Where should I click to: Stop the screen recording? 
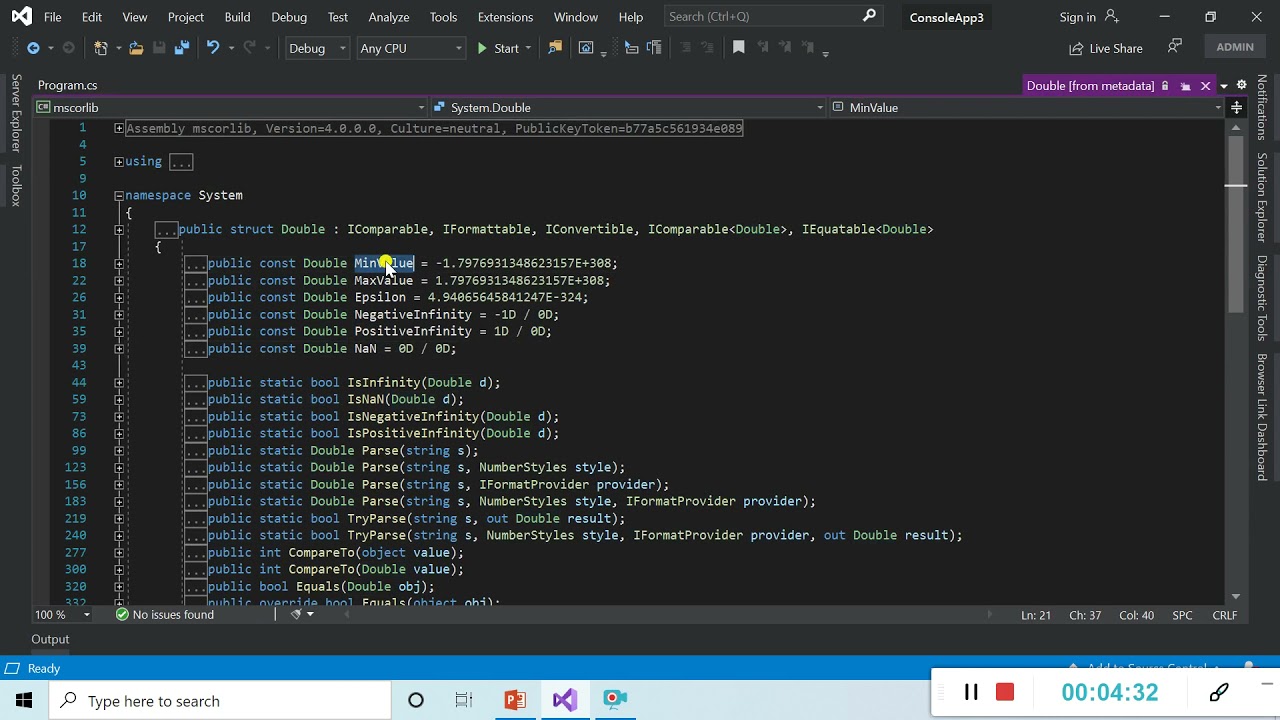1005,692
